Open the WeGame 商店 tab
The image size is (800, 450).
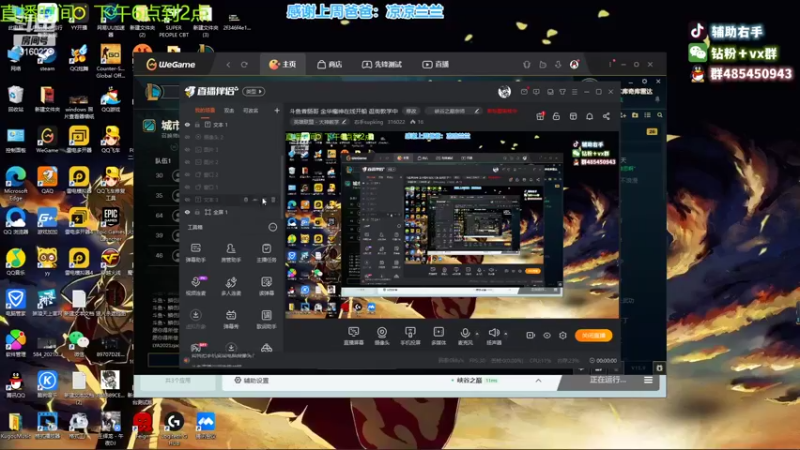coord(330,64)
